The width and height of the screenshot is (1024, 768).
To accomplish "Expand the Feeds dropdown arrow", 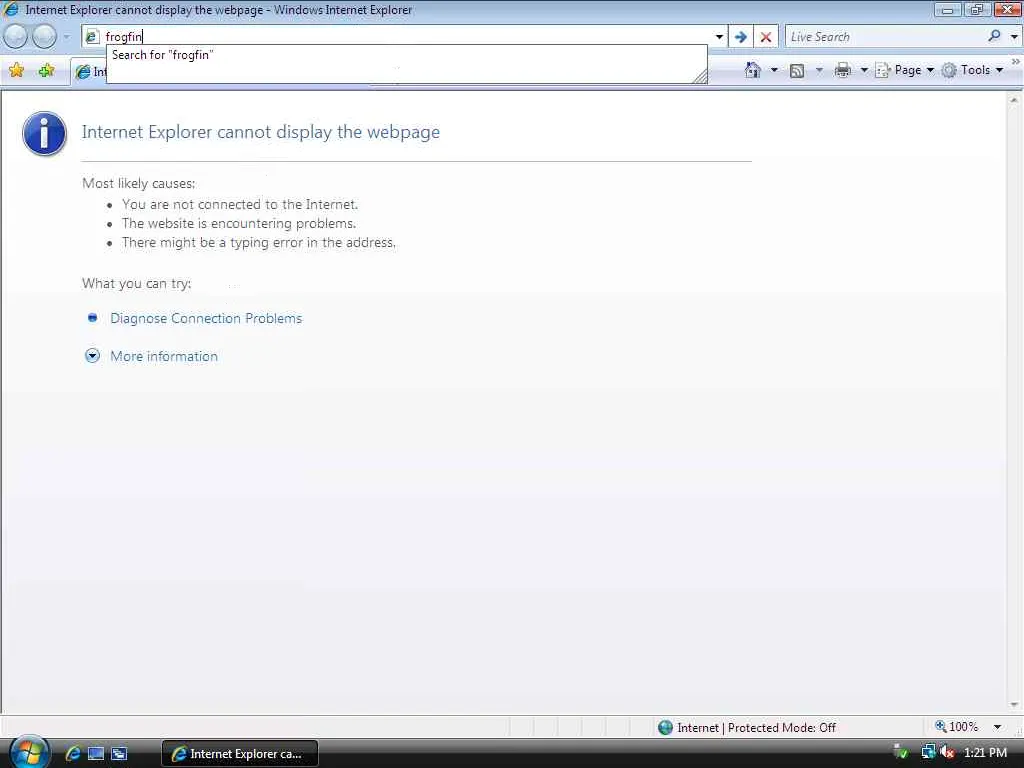I will point(819,70).
